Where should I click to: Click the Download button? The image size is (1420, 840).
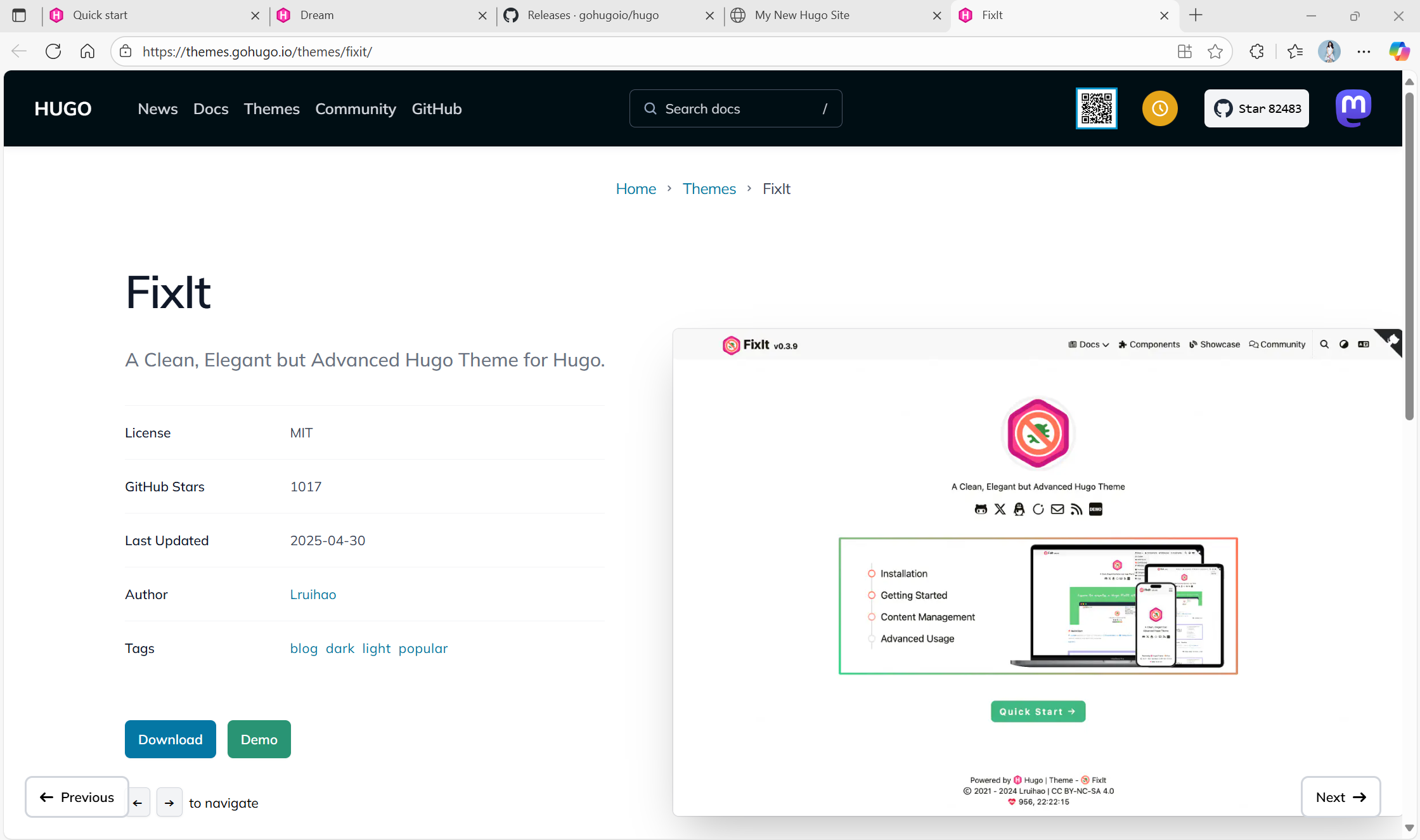pos(171,739)
